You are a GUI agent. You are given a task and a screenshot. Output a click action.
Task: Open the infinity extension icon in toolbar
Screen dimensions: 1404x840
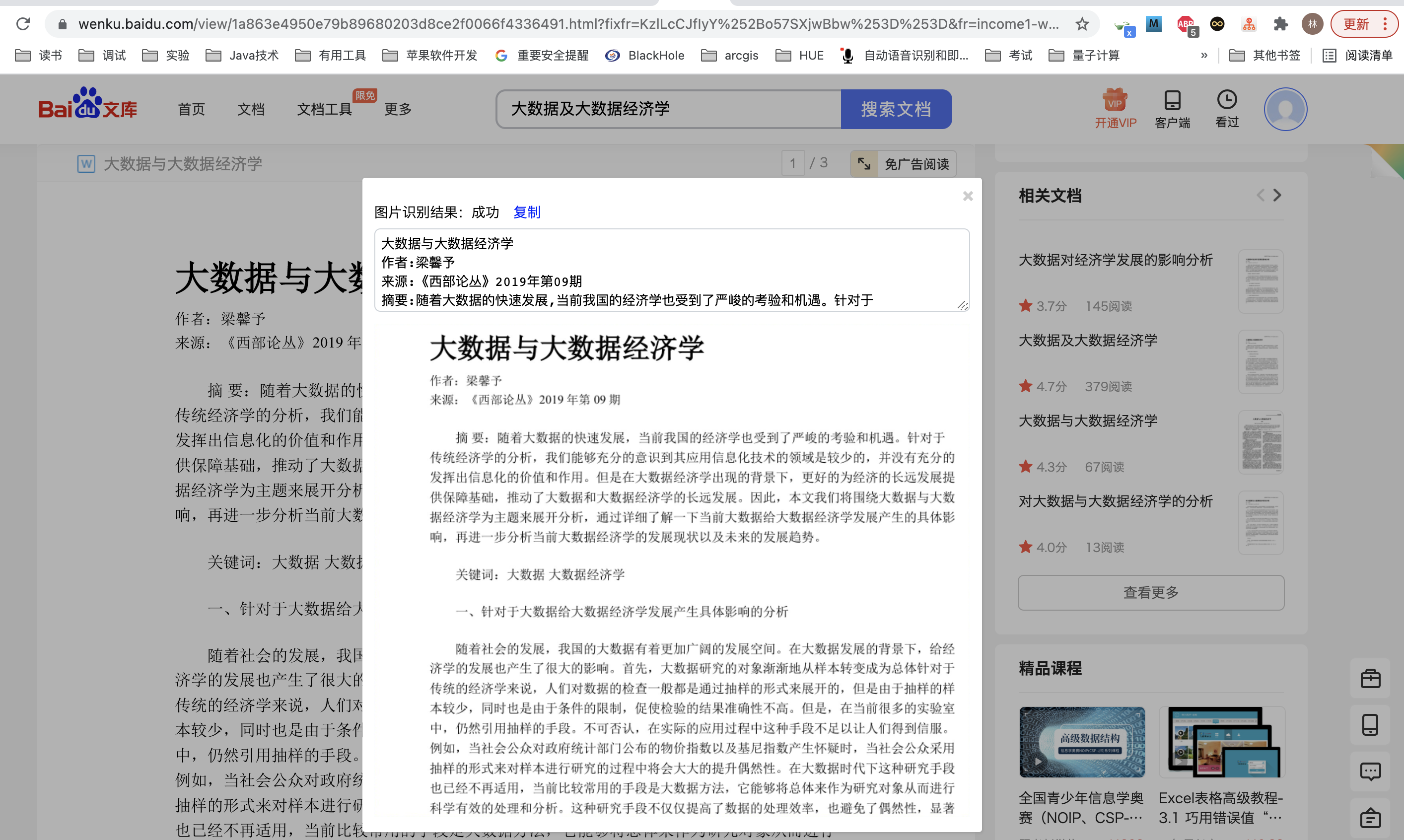click(x=1217, y=24)
